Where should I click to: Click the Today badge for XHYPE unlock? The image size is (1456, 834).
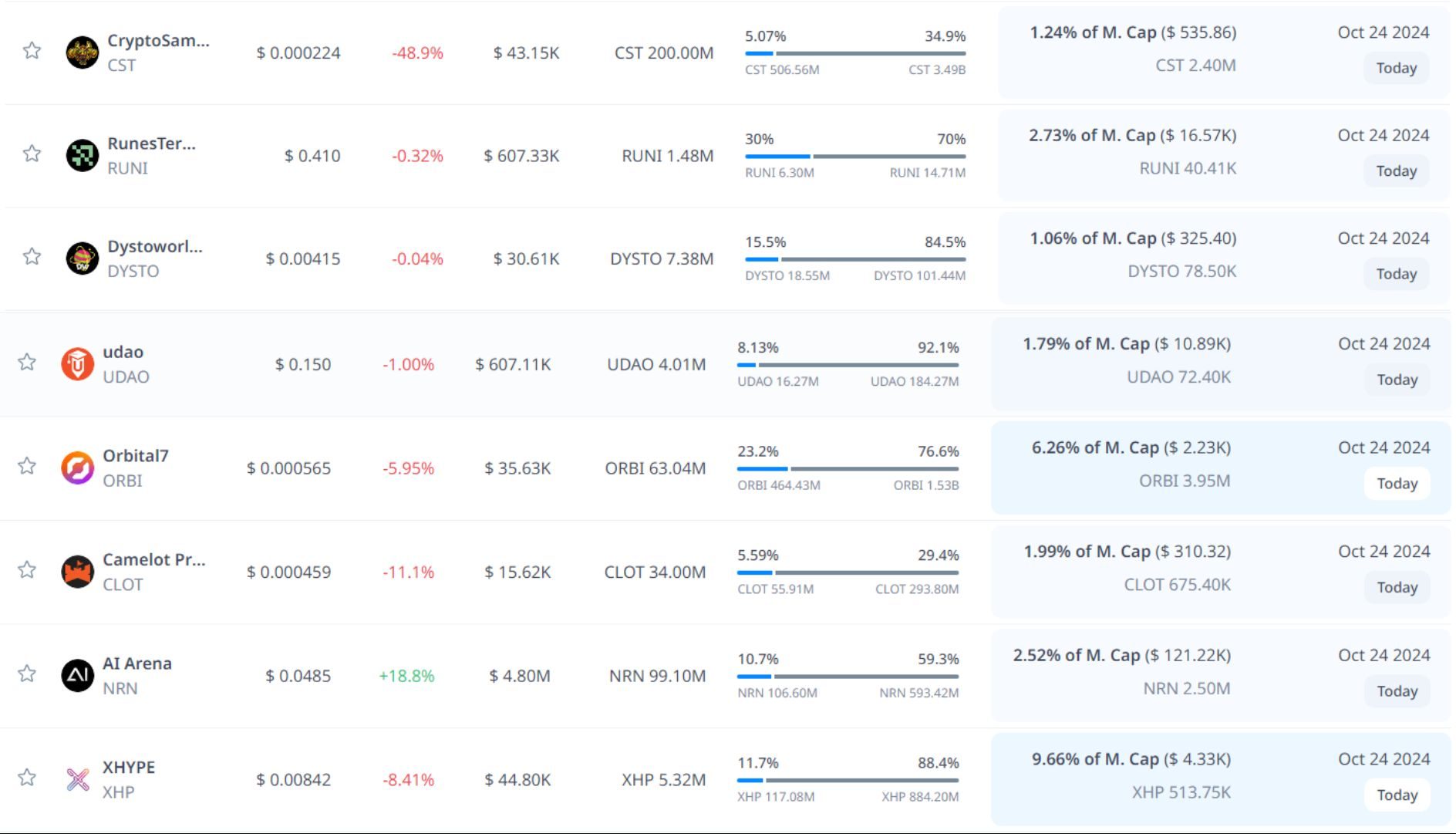[1397, 795]
